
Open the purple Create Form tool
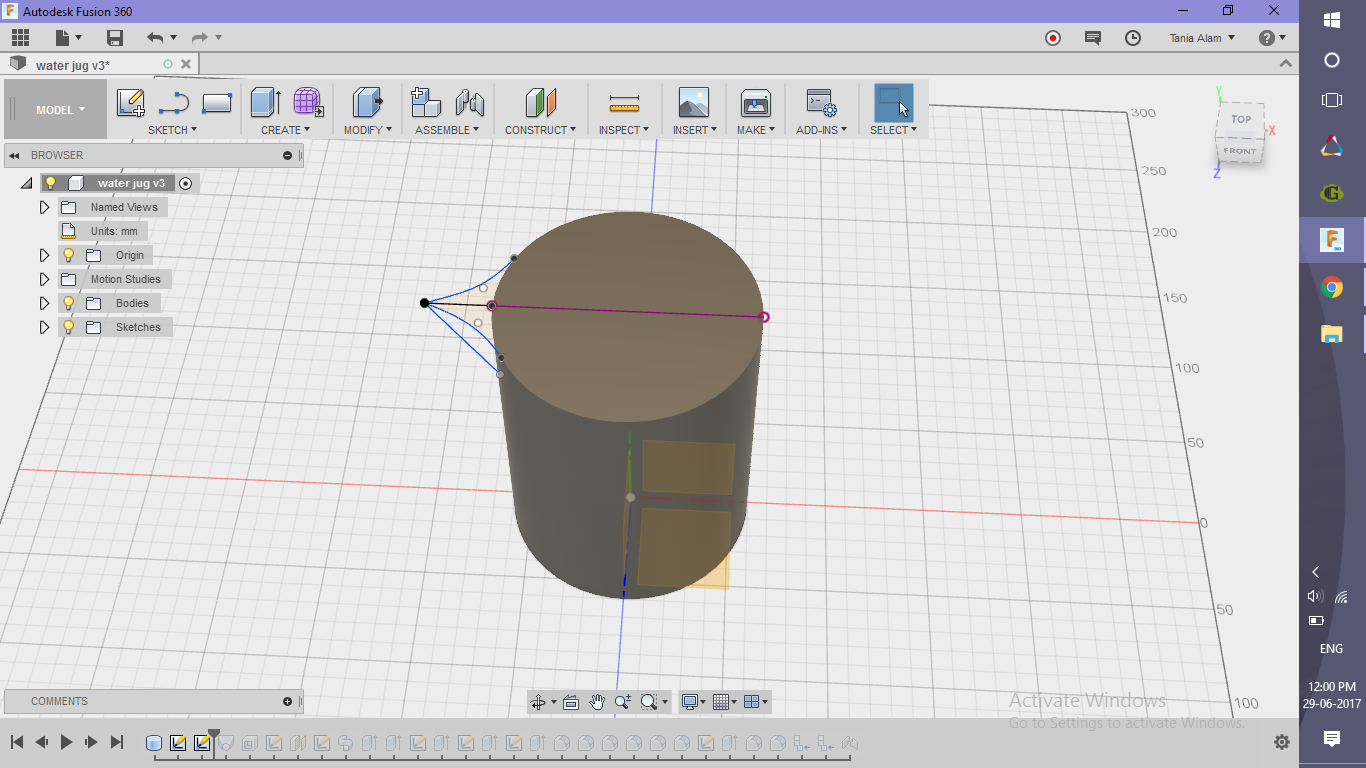308,102
